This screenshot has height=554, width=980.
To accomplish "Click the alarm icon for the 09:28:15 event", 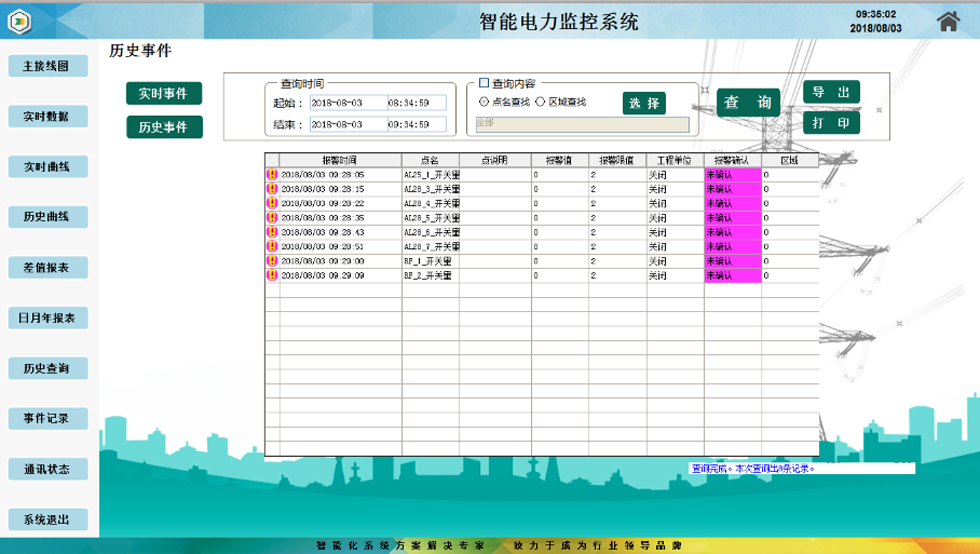I will 272,188.
